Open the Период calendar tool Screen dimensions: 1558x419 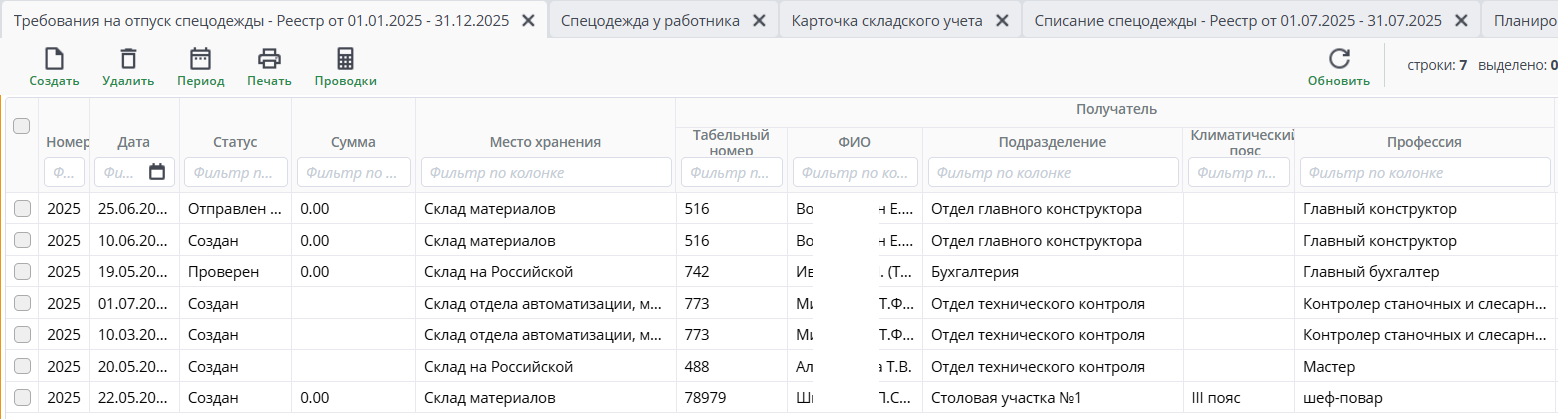(200, 60)
